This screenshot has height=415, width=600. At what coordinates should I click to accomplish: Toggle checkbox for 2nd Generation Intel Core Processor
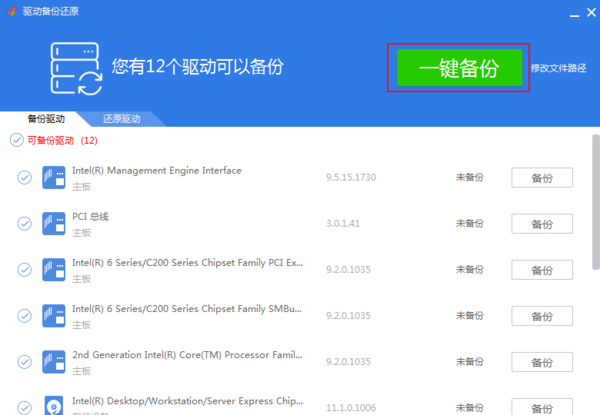(x=25, y=362)
